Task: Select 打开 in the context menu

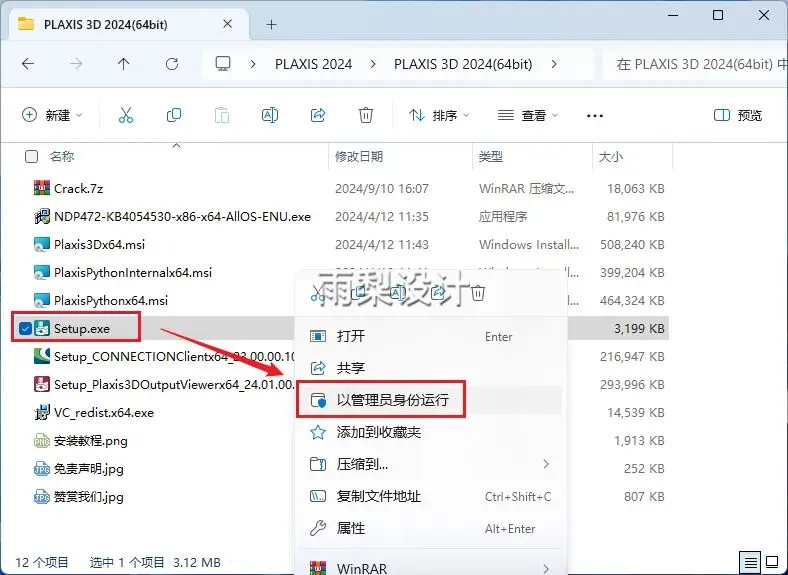Action: pyautogui.click(x=430, y=336)
